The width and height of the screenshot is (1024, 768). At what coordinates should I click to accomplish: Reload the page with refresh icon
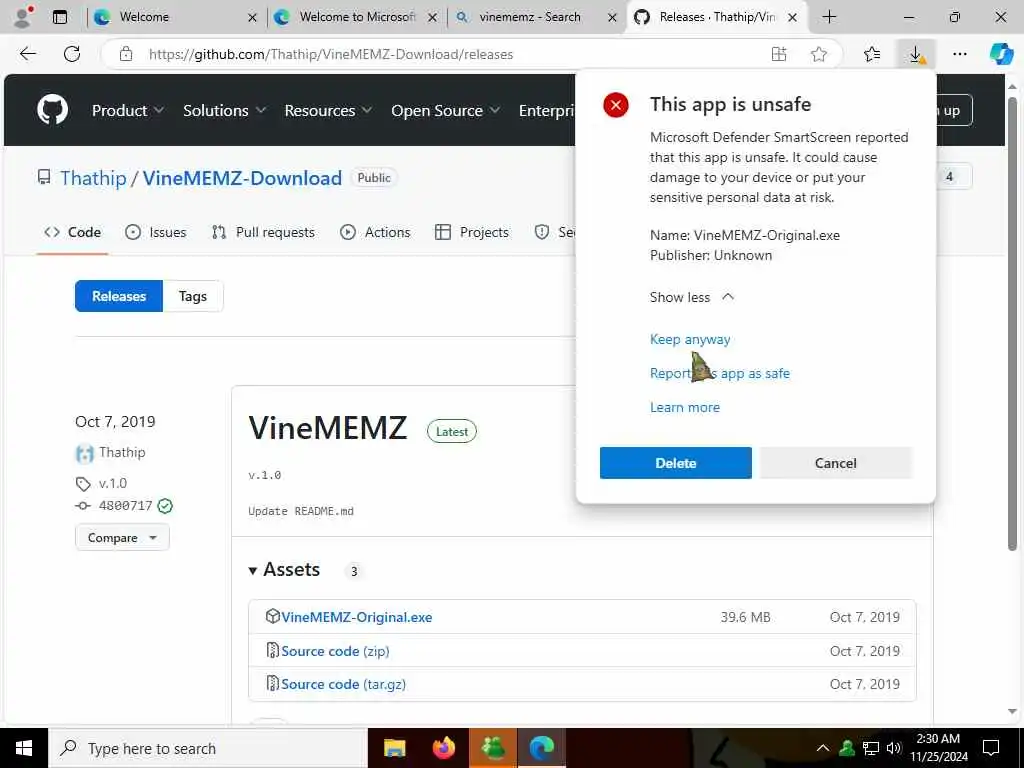pyautogui.click(x=72, y=54)
